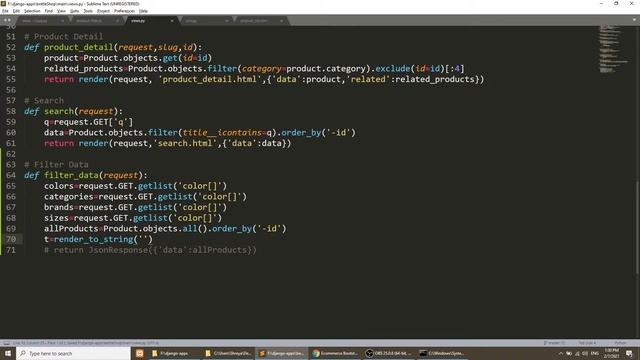Open the command prompt taskbar window
The height and width of the screenshot is (360, 640).
(x=441, y=353)
